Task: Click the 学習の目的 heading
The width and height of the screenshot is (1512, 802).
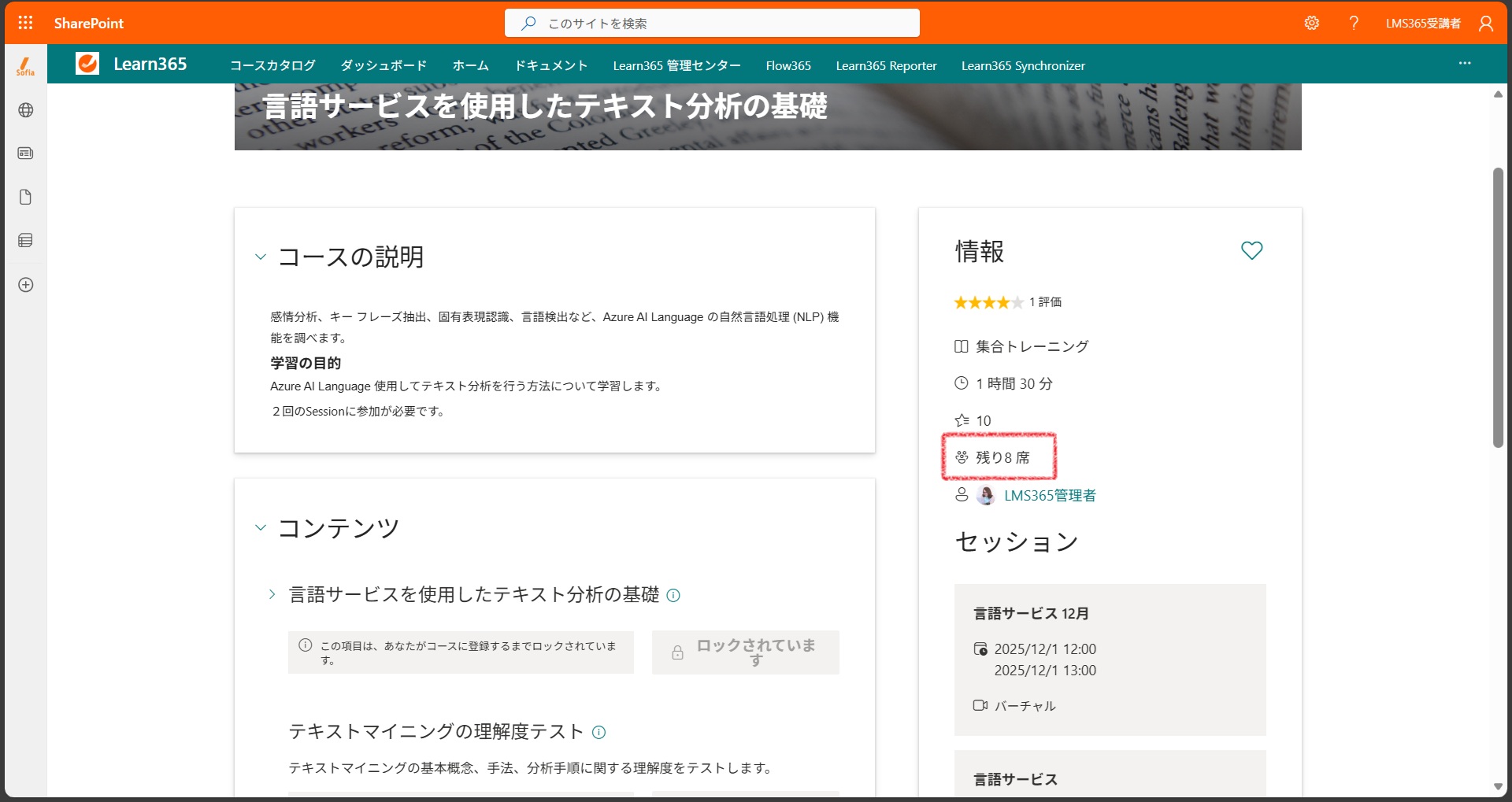Action: 306,363
